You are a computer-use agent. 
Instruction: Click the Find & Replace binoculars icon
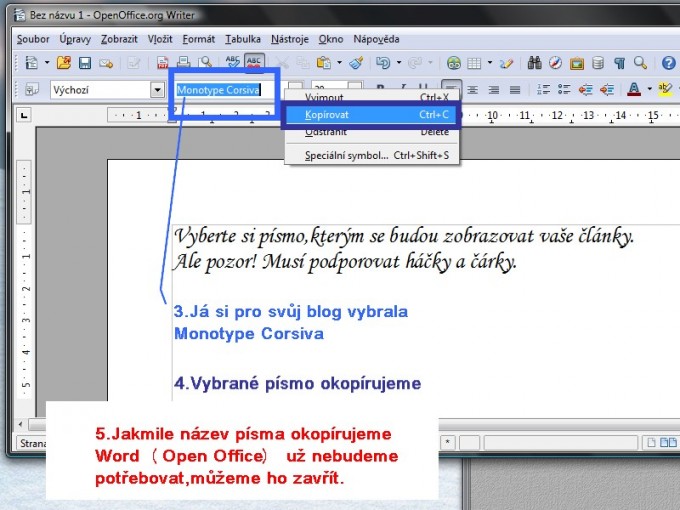click(534, 63)
